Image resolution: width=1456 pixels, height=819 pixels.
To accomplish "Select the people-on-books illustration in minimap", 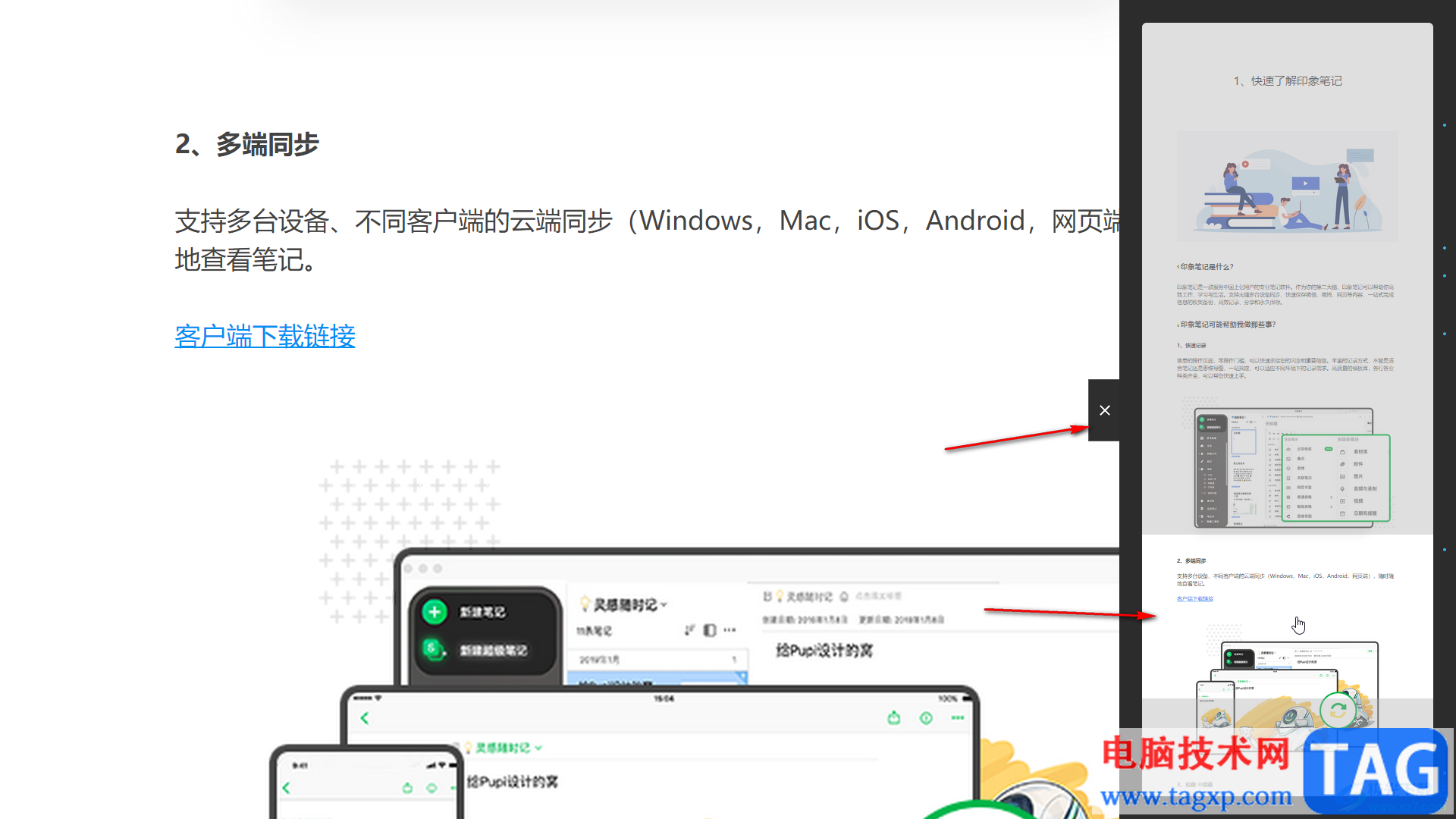I will (x=1287, y=187).
